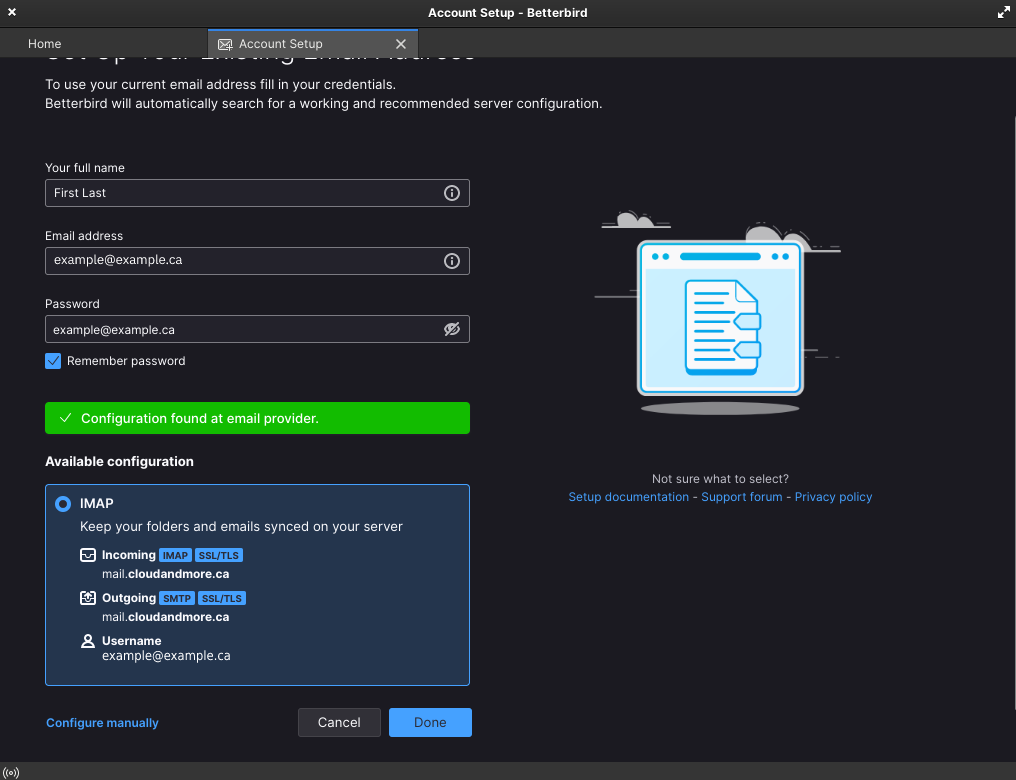Click the outgoing mail.cloudandmore.ca hostname
Screen dimensions: 1016x780
165,617
